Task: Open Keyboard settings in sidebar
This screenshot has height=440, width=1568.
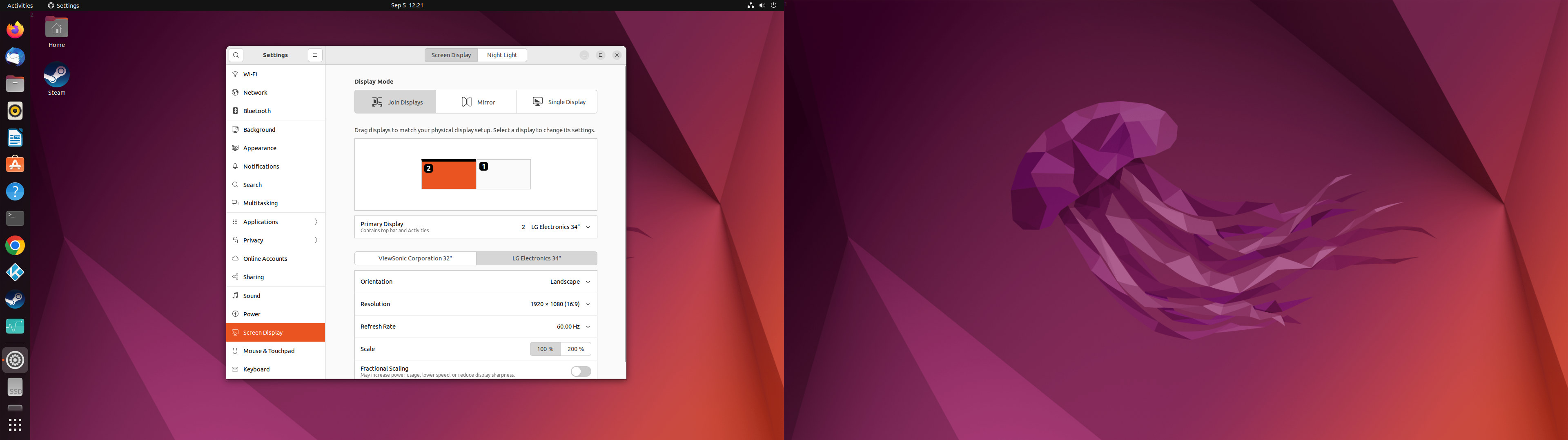Action: (x=276, y=369)
